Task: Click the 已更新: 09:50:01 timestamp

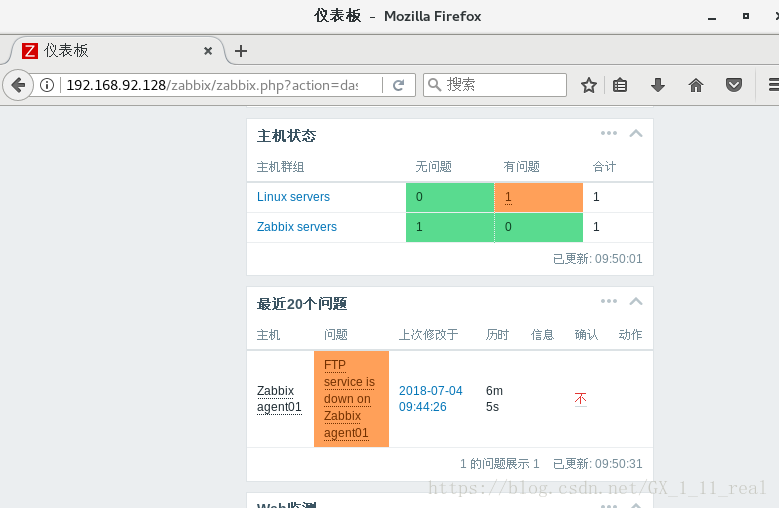Action: click(598, 259)
